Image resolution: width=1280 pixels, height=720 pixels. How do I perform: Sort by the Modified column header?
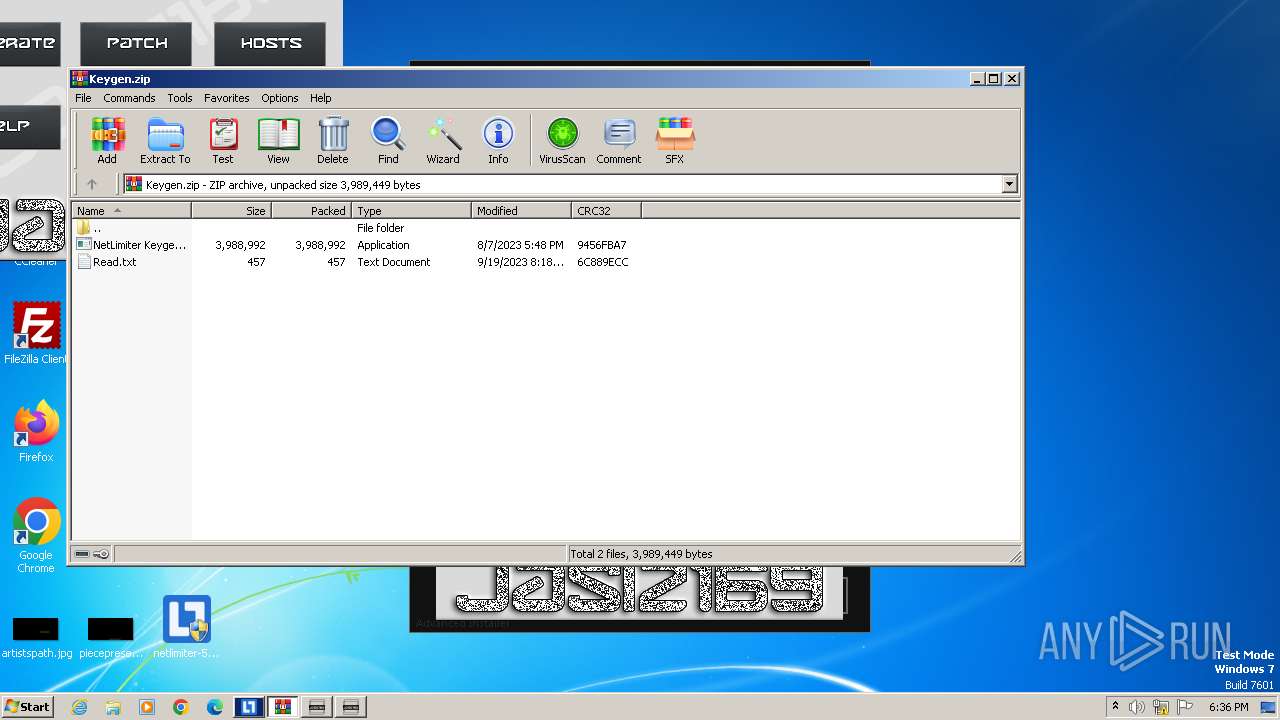click(x=521, y=211)
